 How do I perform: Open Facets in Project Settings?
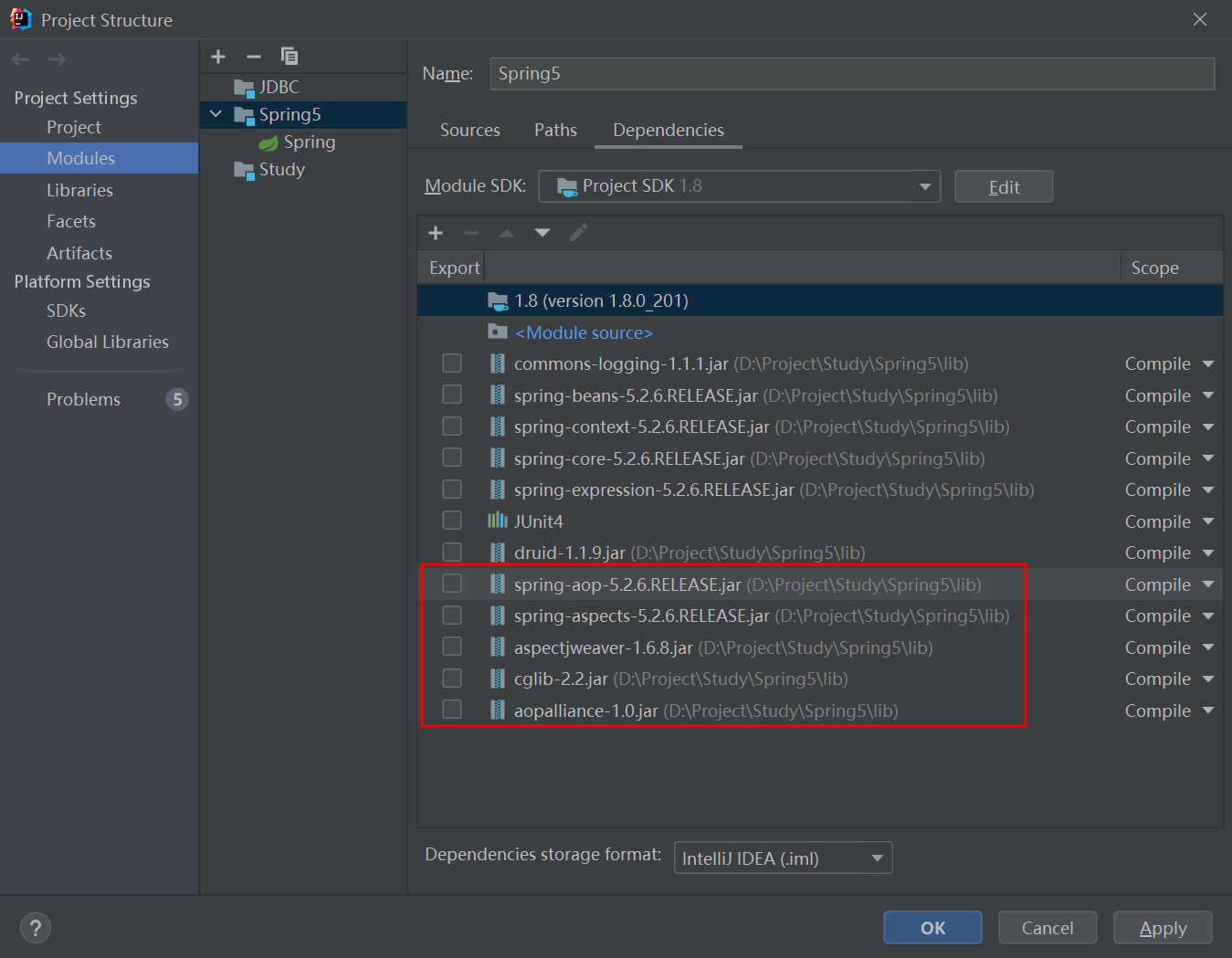tap(71, 221)
